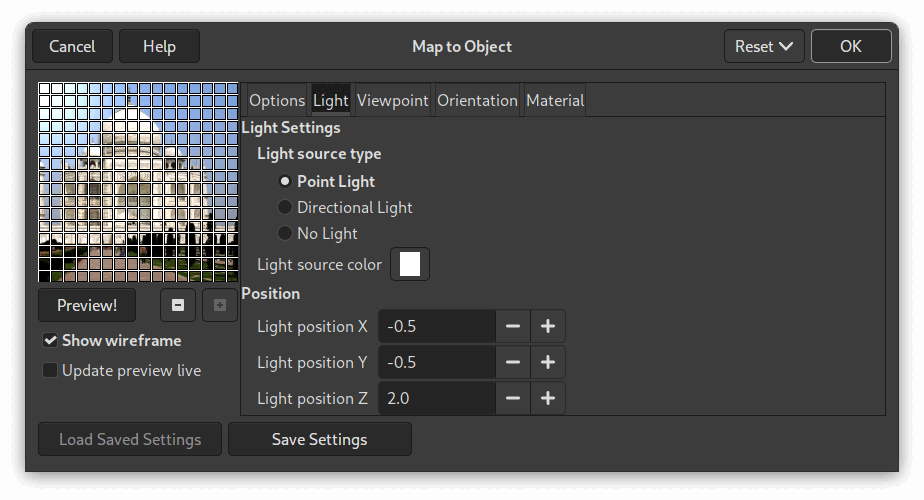Select the Point Light radio button
The width and height of the screenshot is (924, 500).
285,181
